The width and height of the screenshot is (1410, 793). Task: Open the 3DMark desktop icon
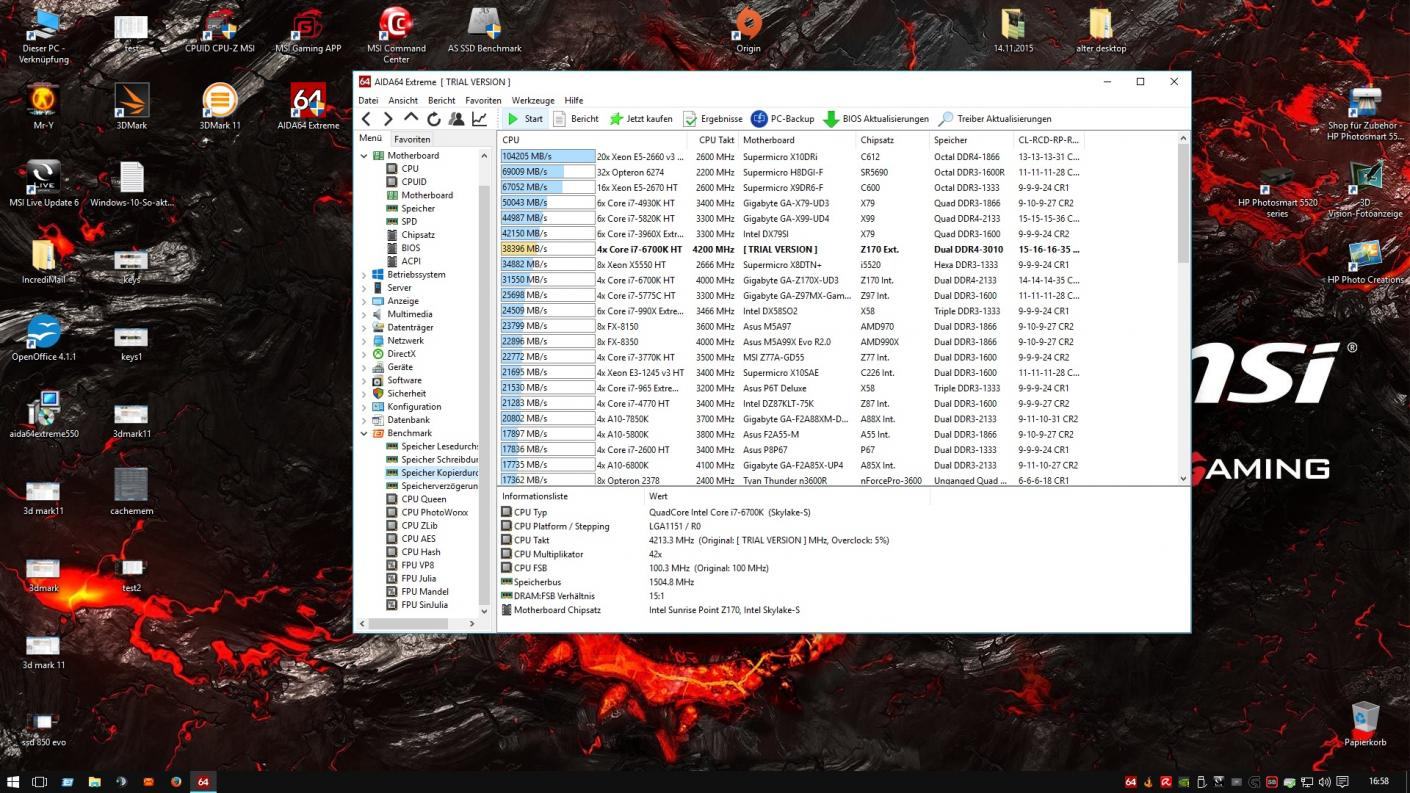(131, 108)
